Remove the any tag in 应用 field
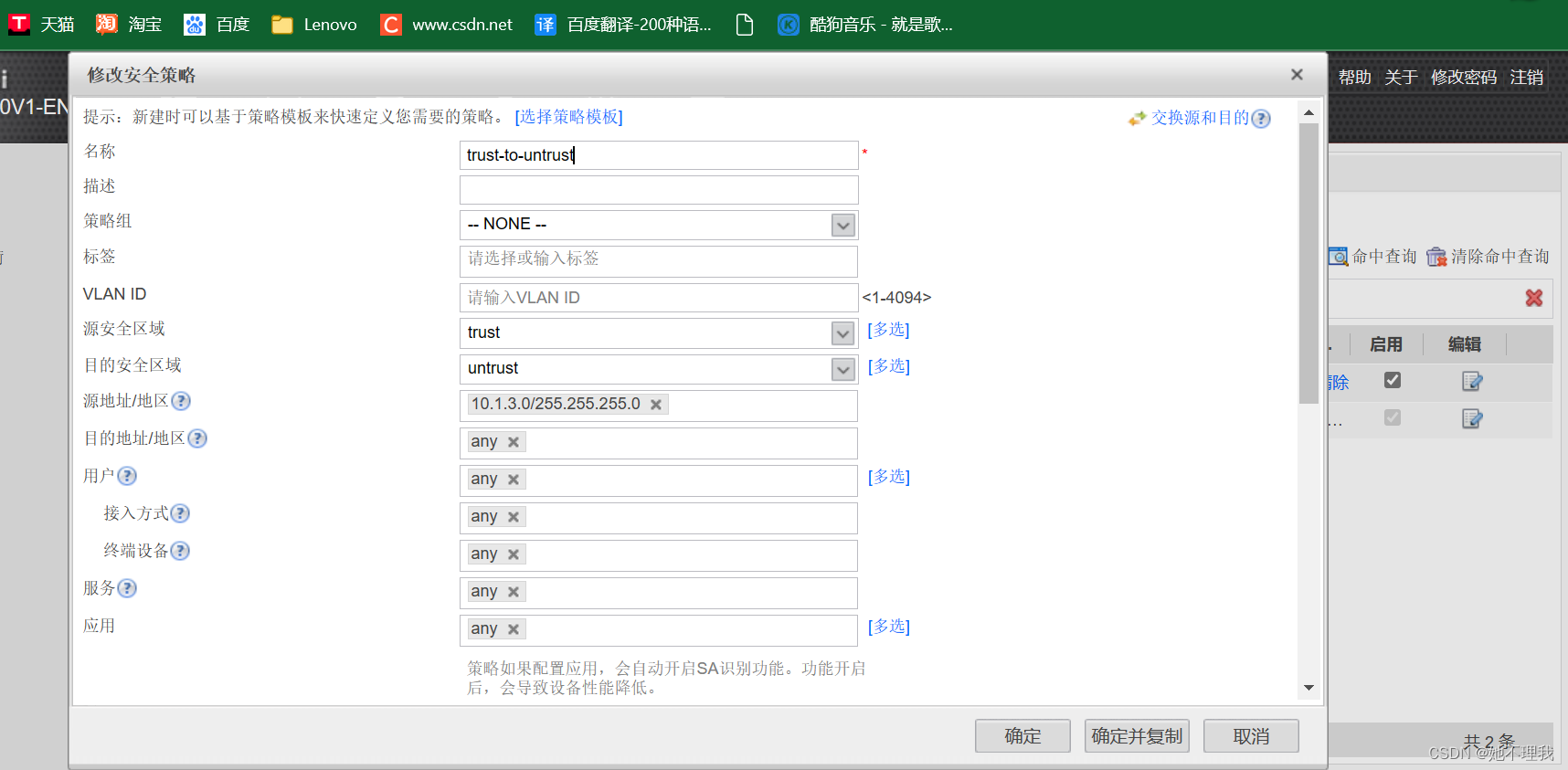1568x770 pixels. coord(514,629)
